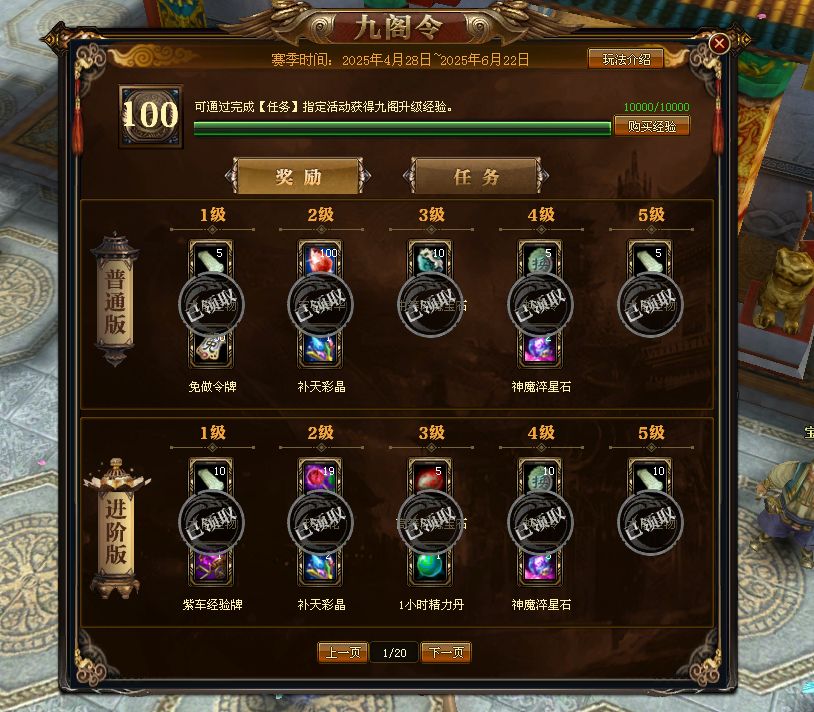Select the 1小时精力丹 green orb icon
The height and width of the screenshot is (712, 814).
430,568
